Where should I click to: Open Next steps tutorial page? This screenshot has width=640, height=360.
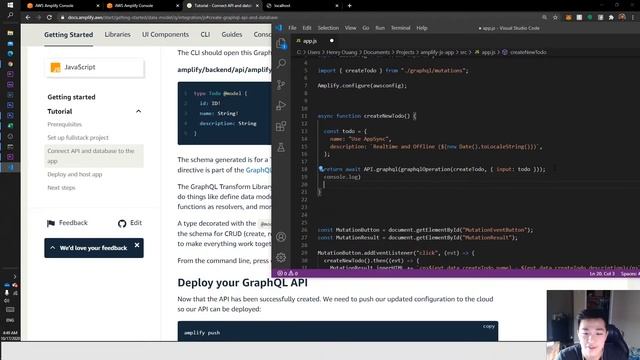tap(61, 188)
